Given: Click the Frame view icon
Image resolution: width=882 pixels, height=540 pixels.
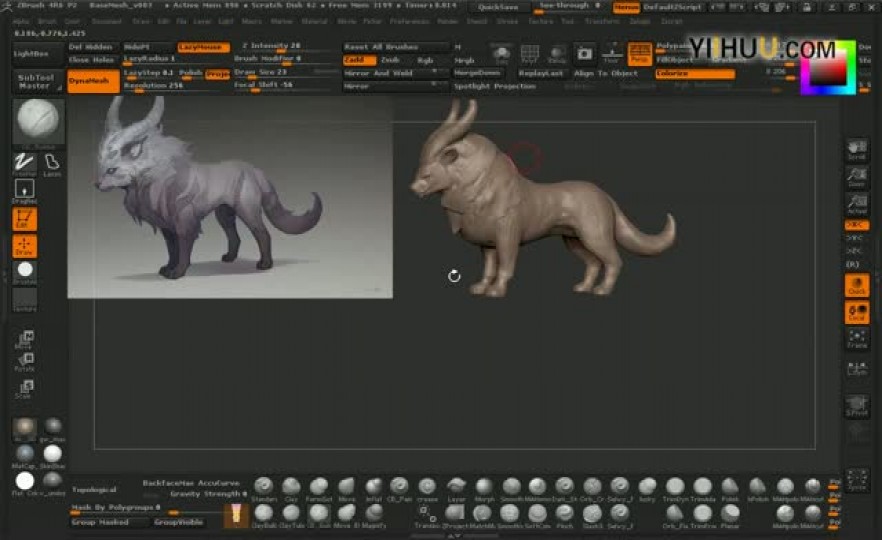Looking at the screenshot, I should (x=857, y=339).
